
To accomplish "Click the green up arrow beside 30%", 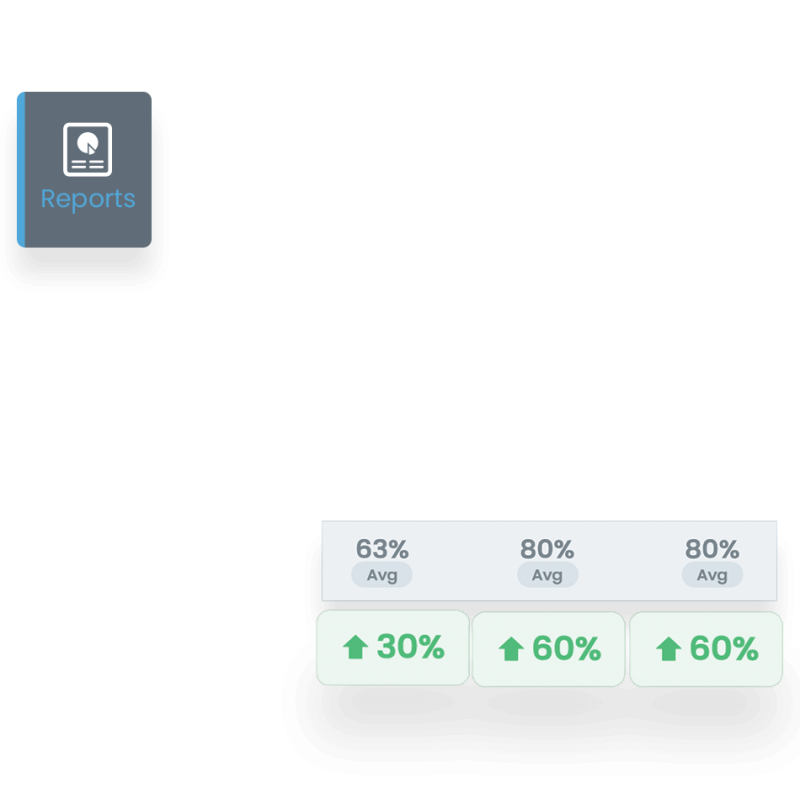I will [x=355, y=648].
